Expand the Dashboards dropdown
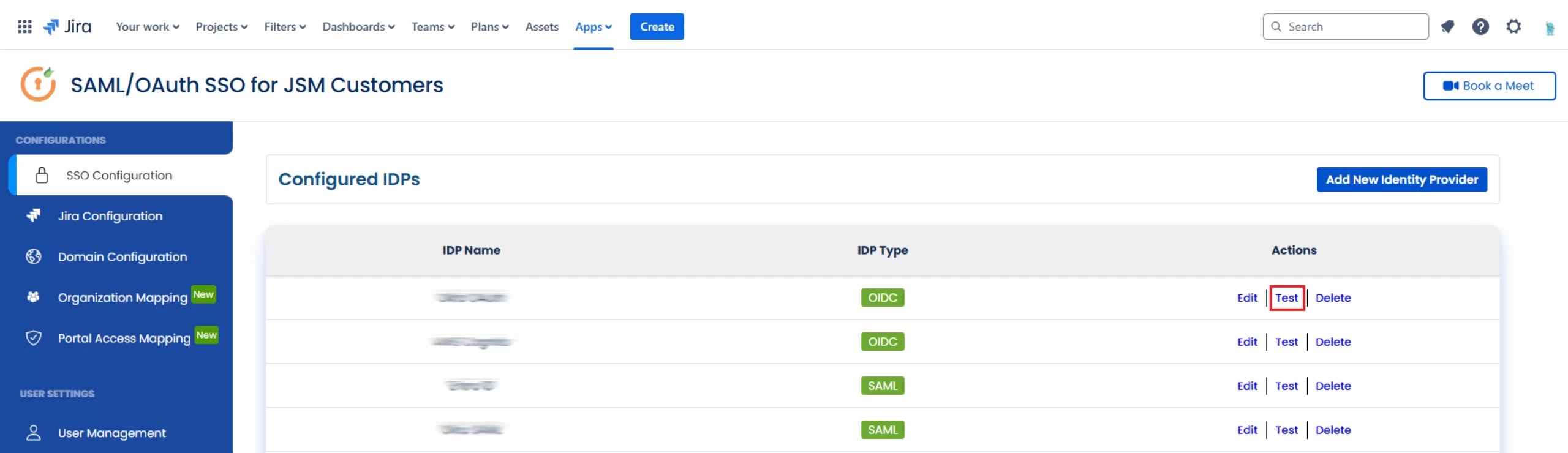 359,26
